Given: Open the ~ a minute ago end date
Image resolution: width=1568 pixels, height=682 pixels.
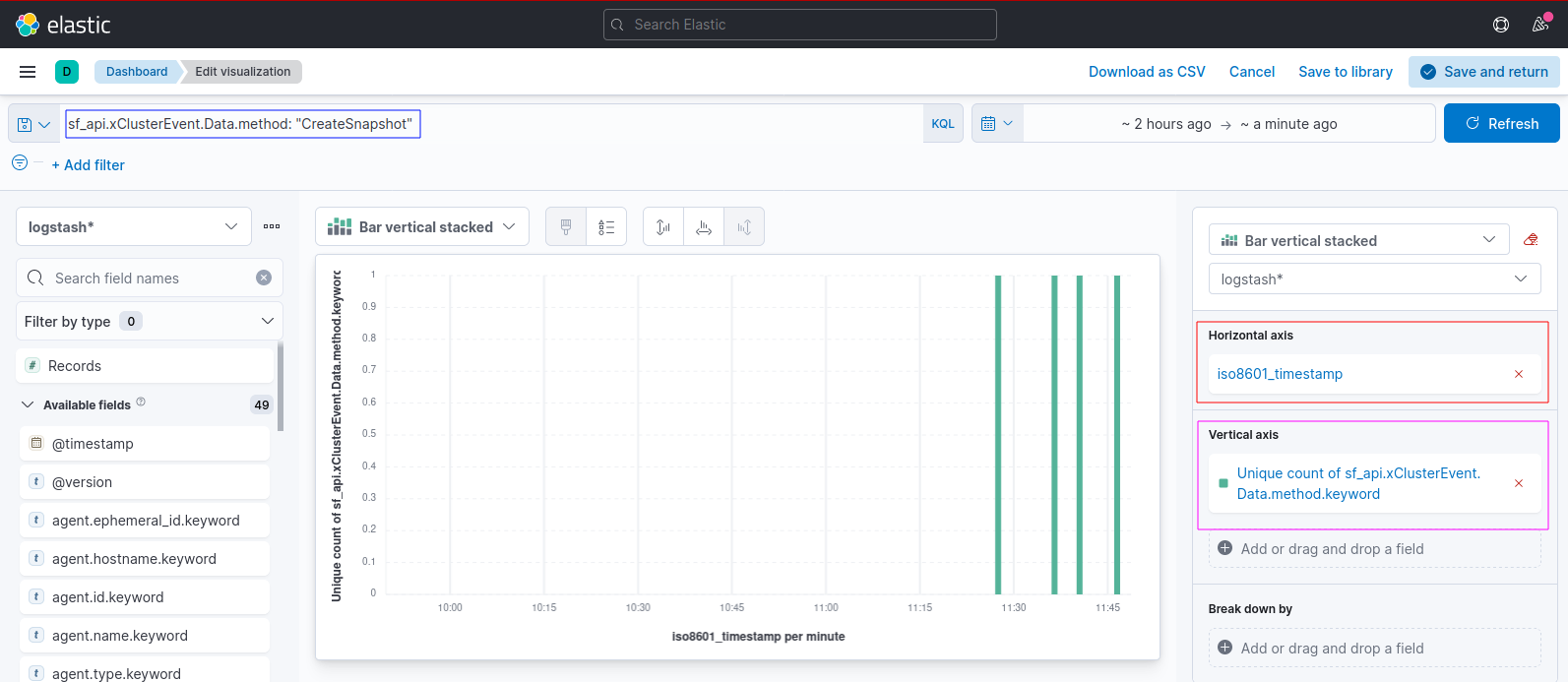Looking at the screenshot, I should pyautogui.click(x=1288, y=124).
